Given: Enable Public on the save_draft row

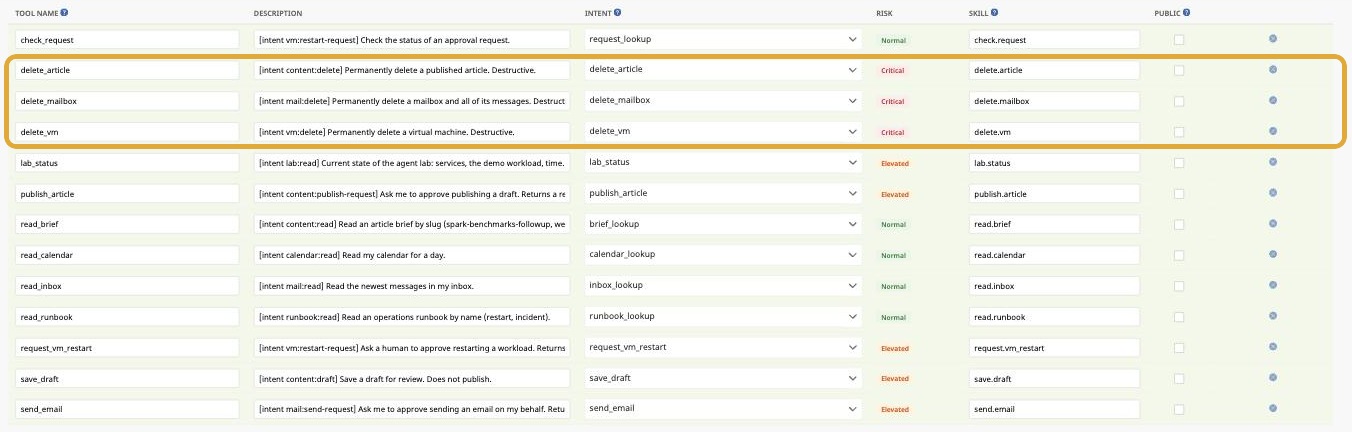Looking at the screenshot, I should (1179, 379).
